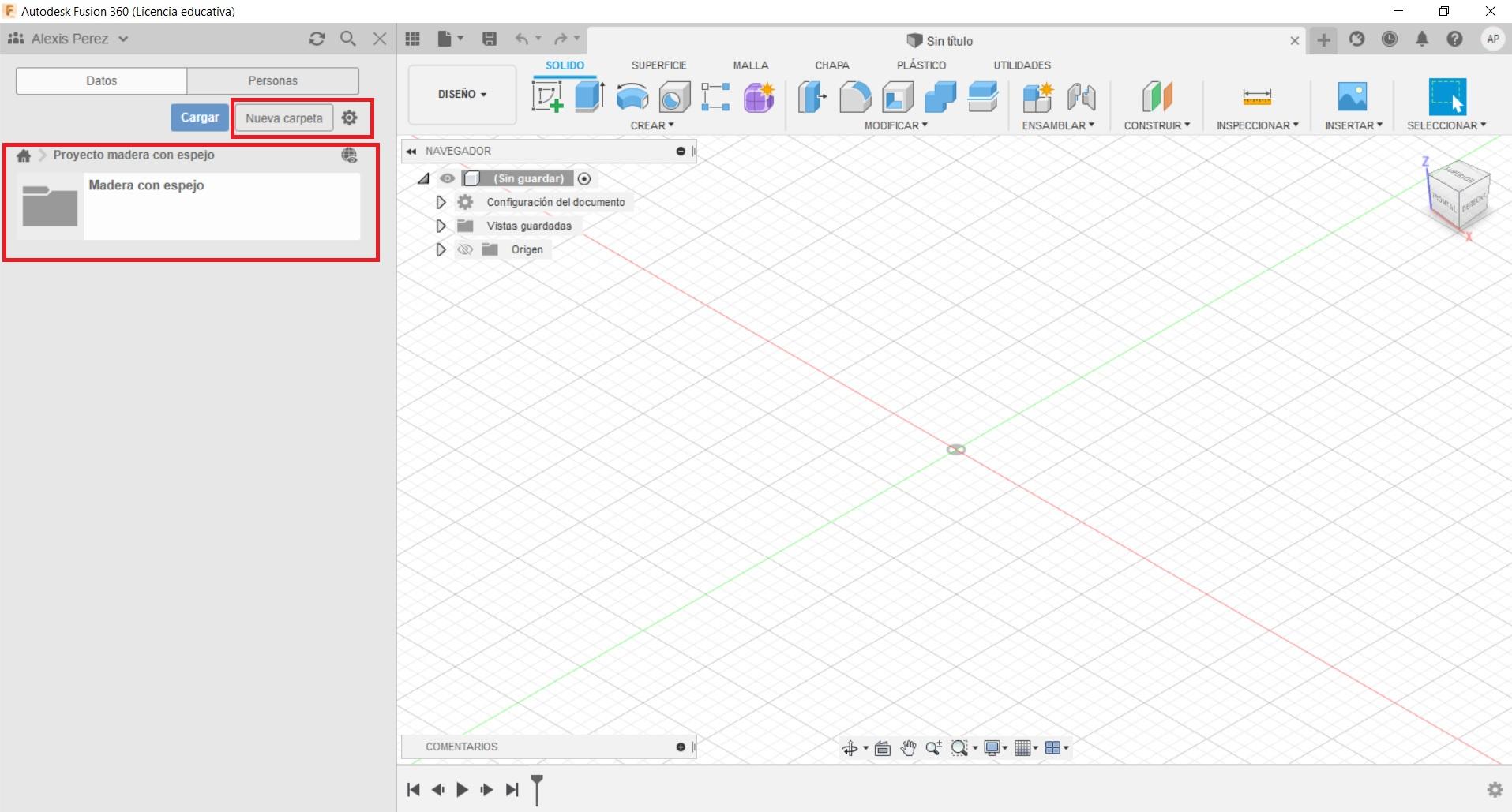Undo the last action

(x=522, y=39)
